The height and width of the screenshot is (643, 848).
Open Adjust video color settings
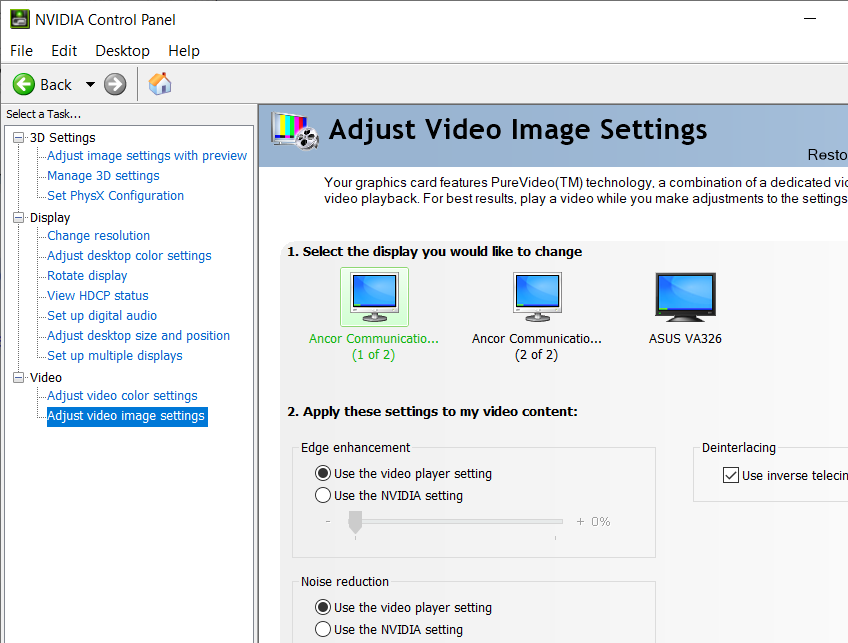(x=122, y=396)
